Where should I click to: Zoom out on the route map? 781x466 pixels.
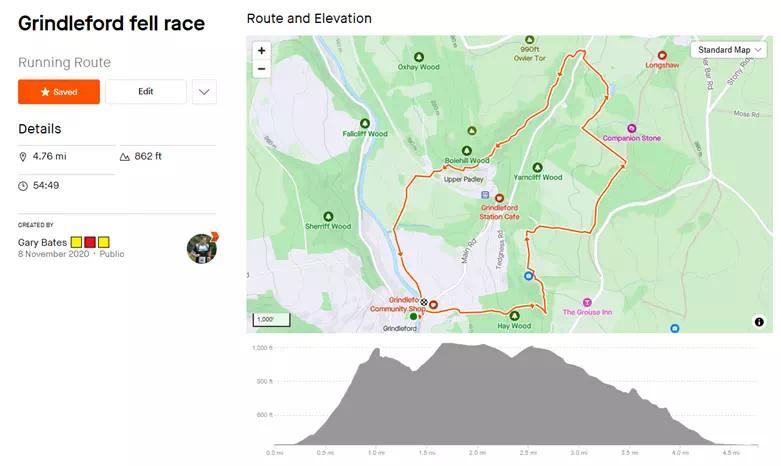pyautogui.click(x=262, y=69)
